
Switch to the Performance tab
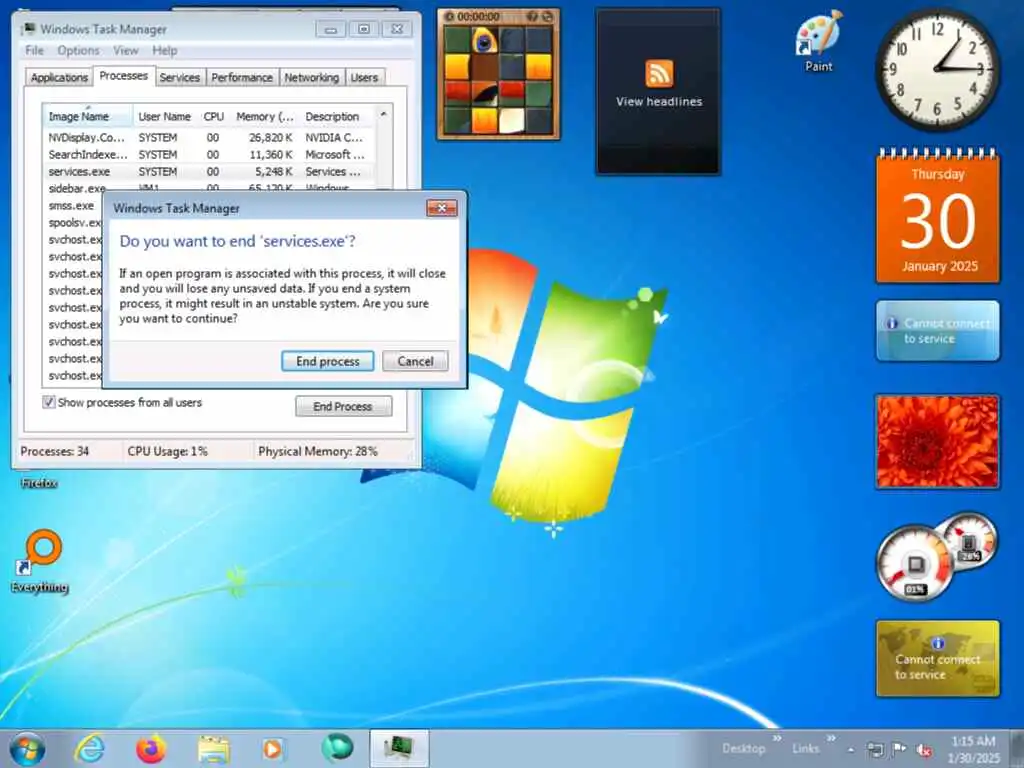tap(242, 77)
